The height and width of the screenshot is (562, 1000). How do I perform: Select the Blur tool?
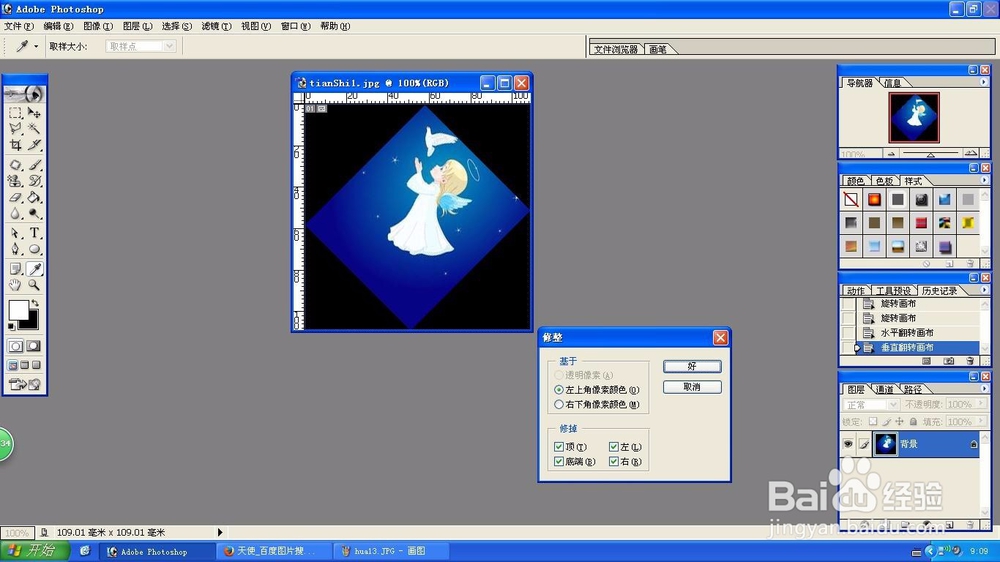15,214
